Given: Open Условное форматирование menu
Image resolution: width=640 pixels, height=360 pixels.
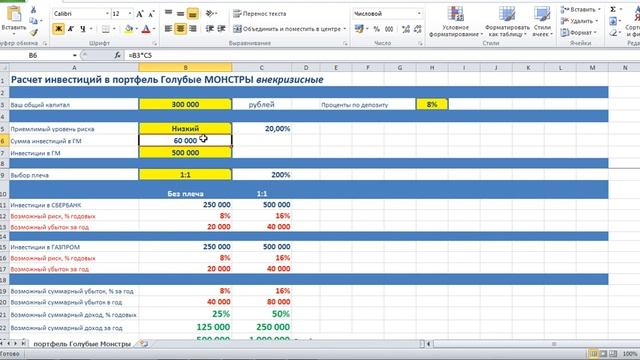Looking at the screenshot, I should (x=456, y=22).
